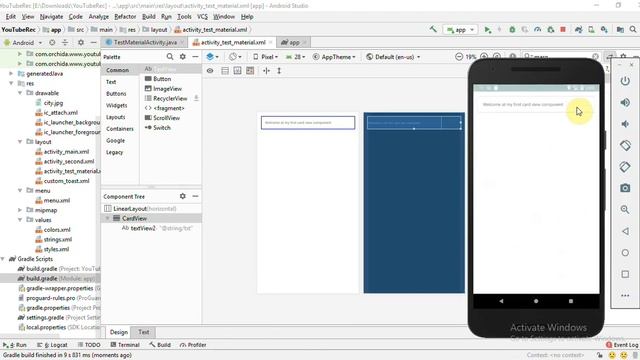The image size is (640, 360).
Task: Collapse the layout folder in project tree
Action: coord(20,142)
